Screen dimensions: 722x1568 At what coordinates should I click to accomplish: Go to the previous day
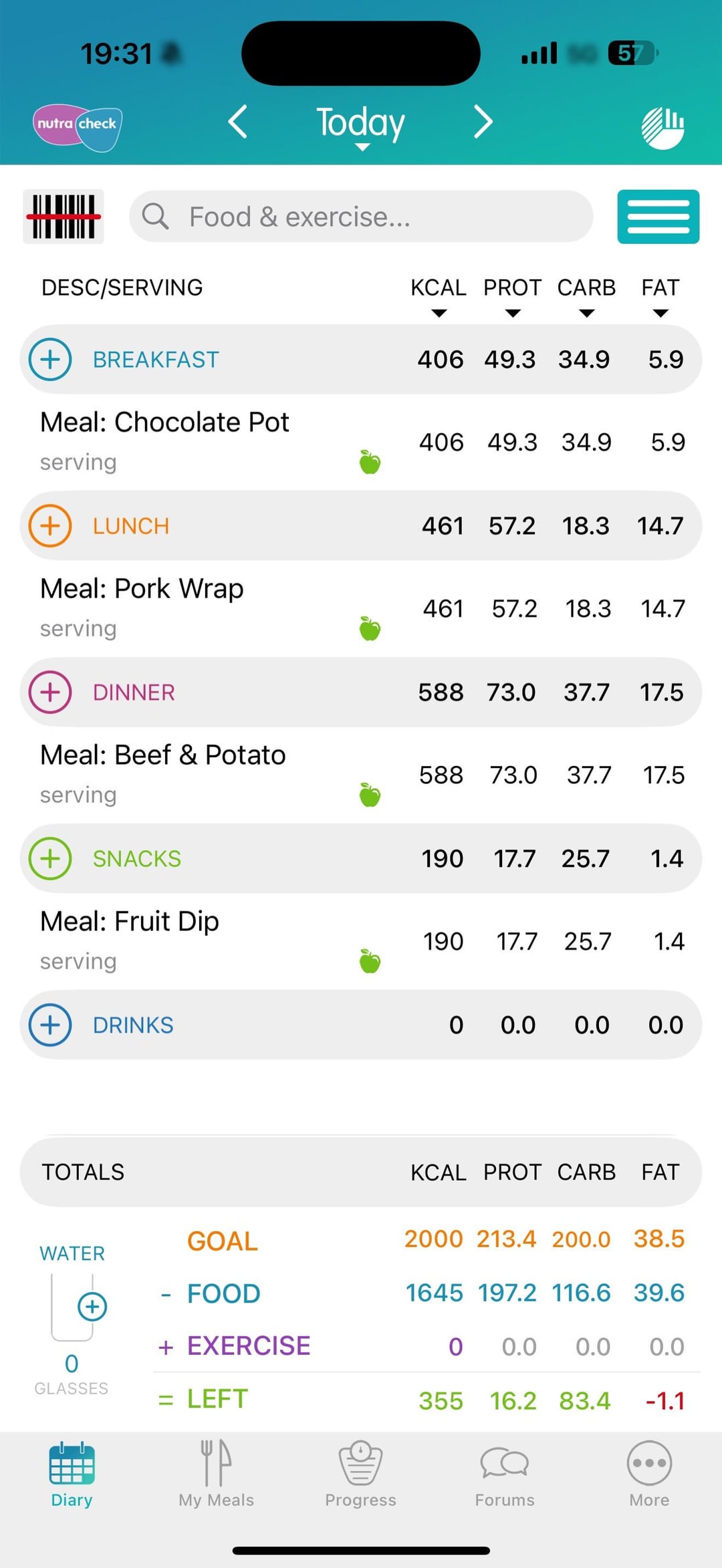coord(238,122)
